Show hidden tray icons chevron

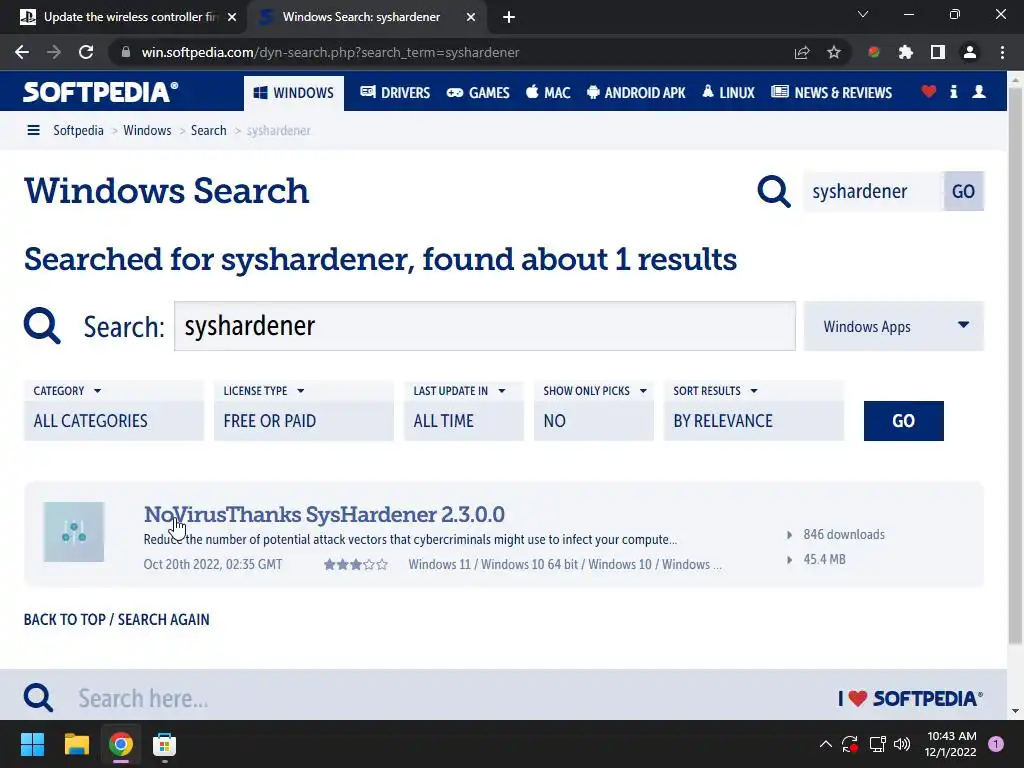(x=825, y=744)
